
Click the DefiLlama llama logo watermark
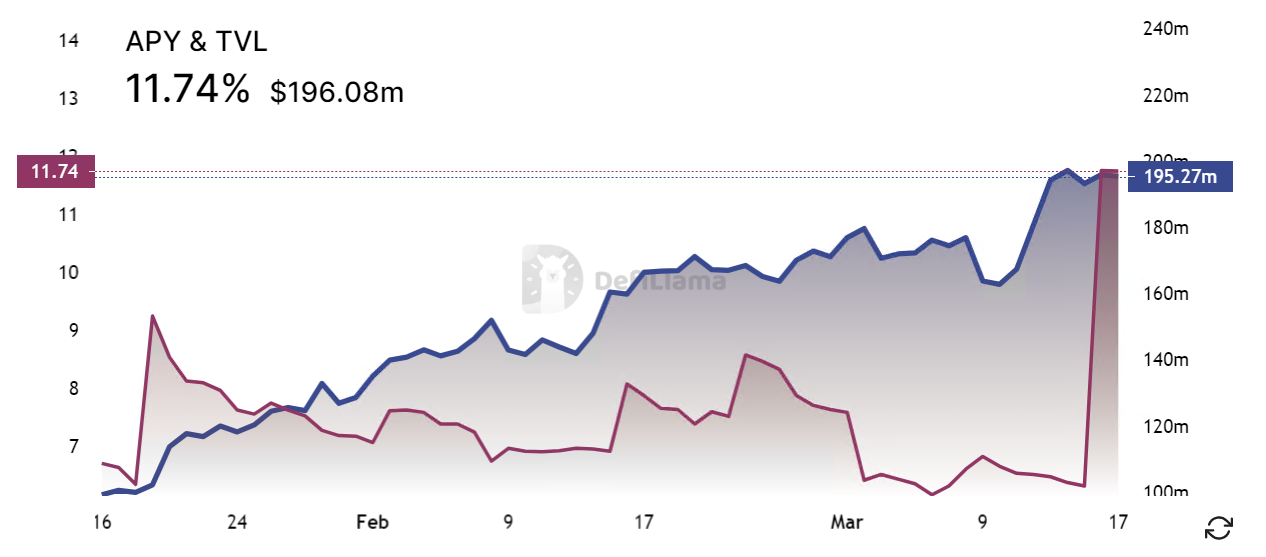(551, 279)
